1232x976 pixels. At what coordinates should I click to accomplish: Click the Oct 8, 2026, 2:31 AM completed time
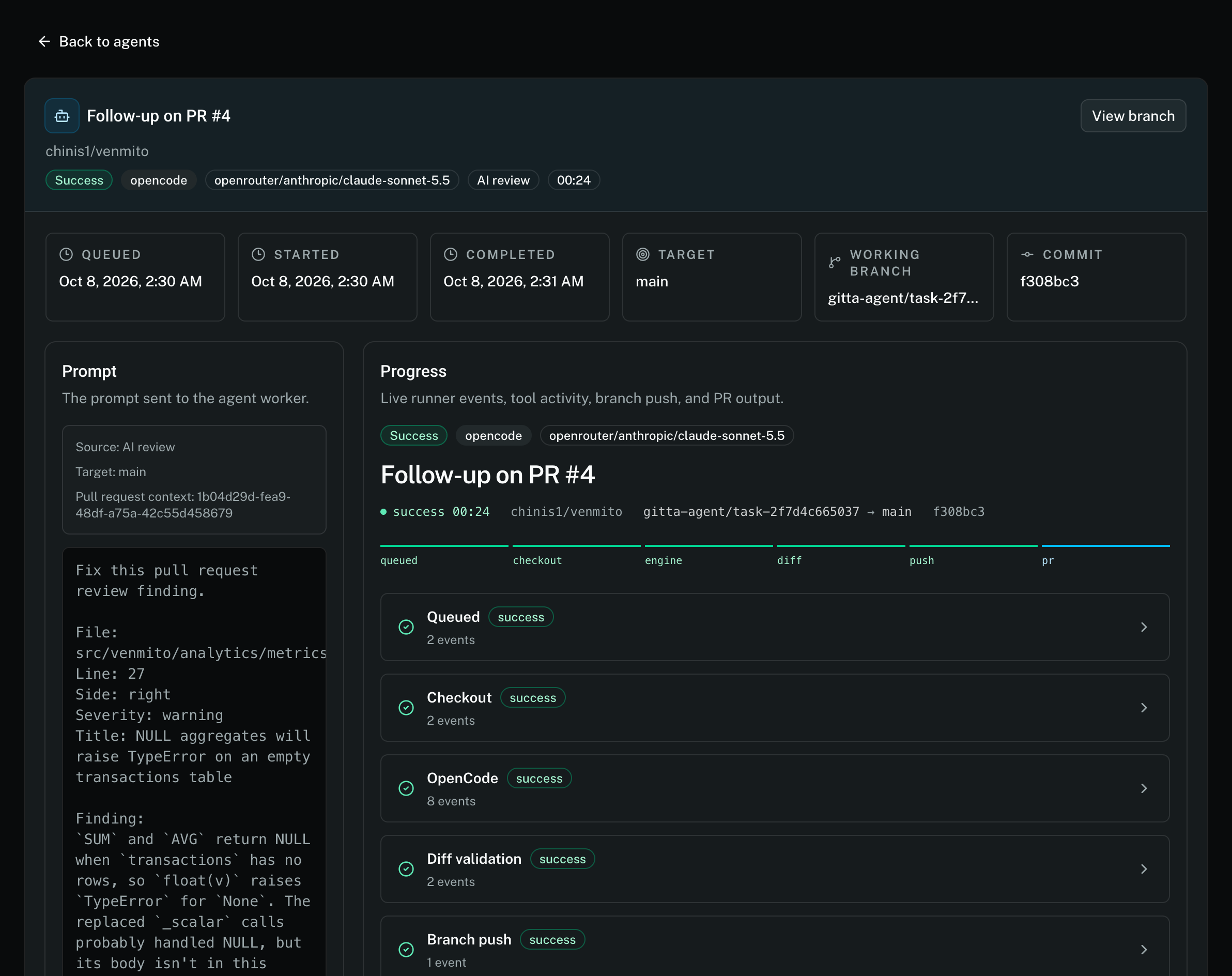[514, 282]
